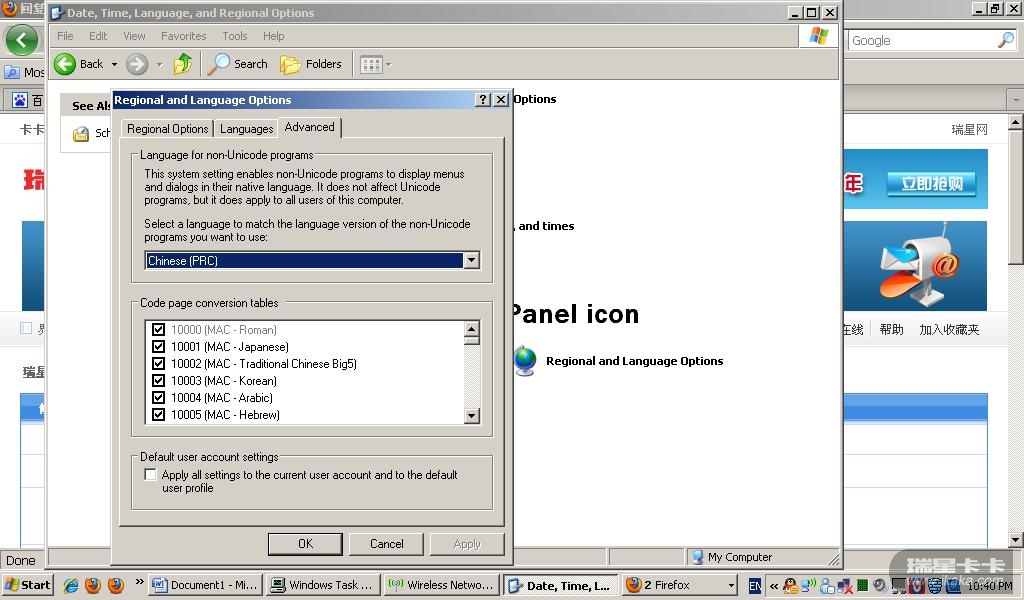
Task: Select the Advanced tab
Action: (310, 127)
